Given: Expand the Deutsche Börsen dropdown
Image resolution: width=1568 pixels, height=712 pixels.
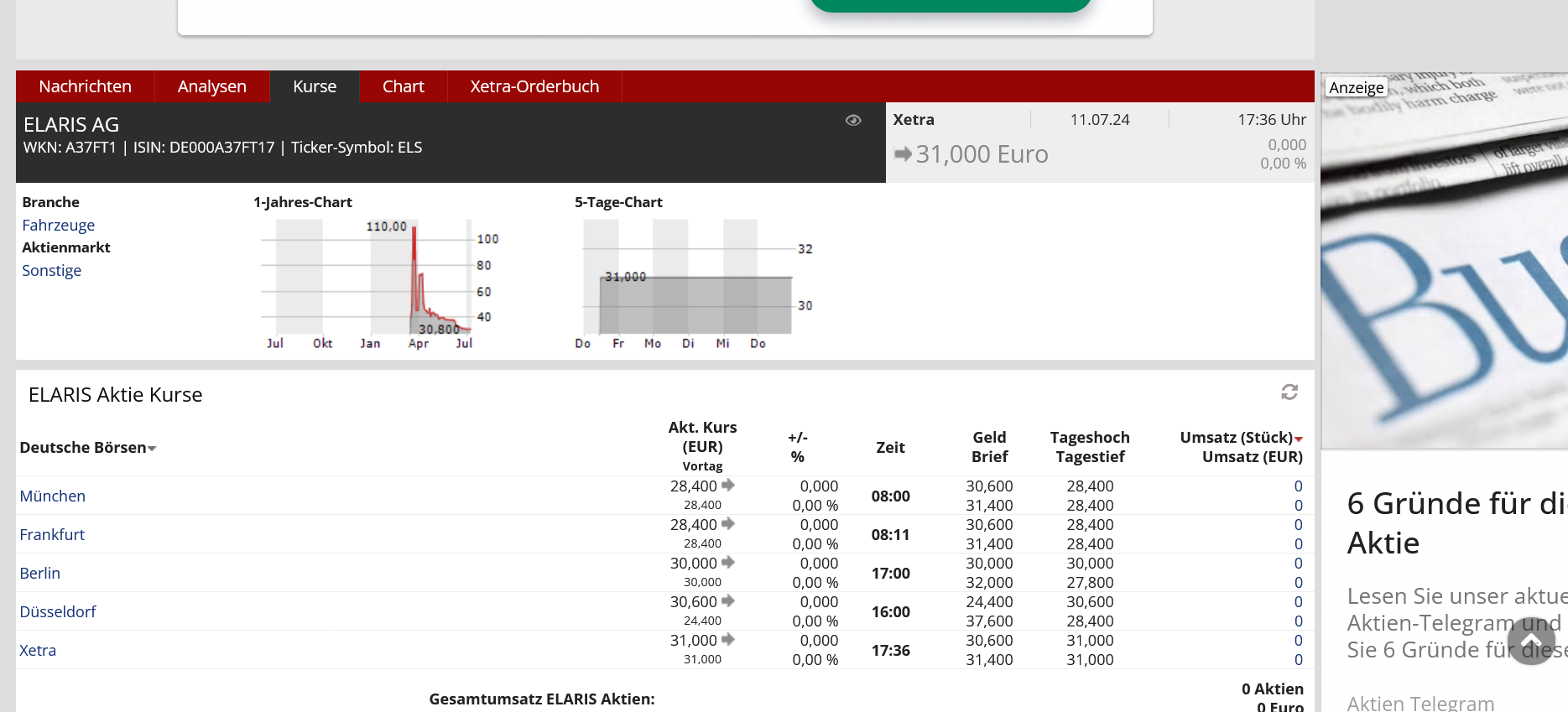Looking at the screenshot, I should (x=152, y=449).
